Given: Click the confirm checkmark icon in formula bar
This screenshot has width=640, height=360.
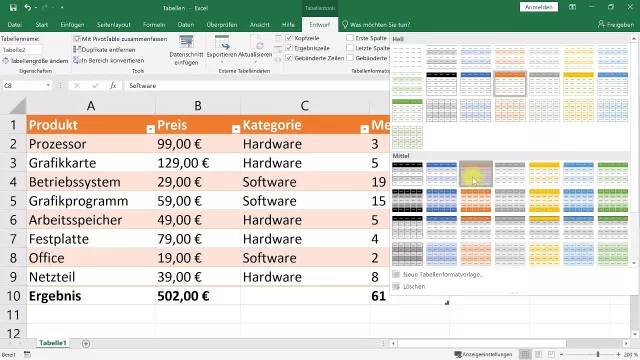Looking at the screenshot, I should (x=95, y=85).
